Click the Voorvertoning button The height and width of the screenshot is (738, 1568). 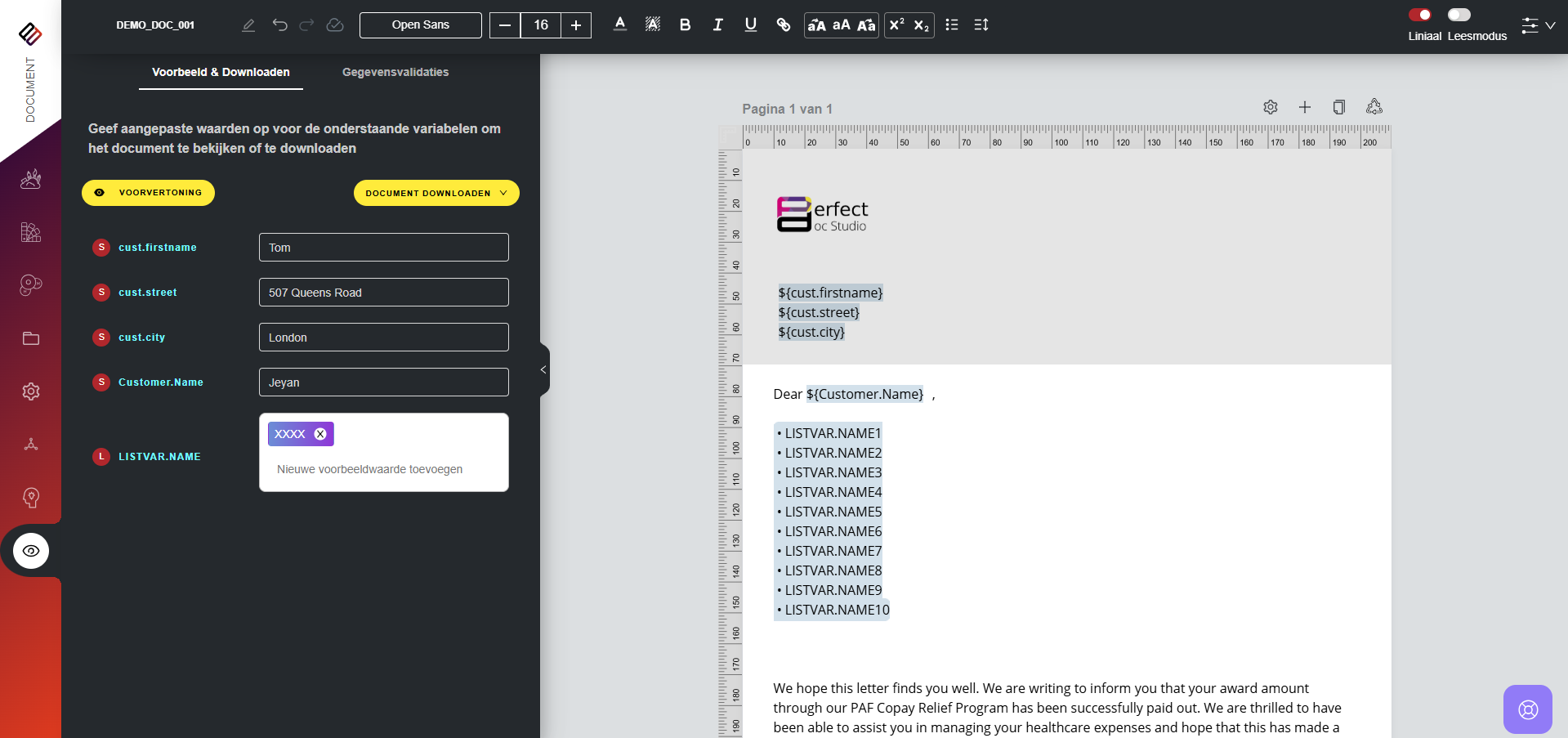pyautogui.click(x=148, y=193)
